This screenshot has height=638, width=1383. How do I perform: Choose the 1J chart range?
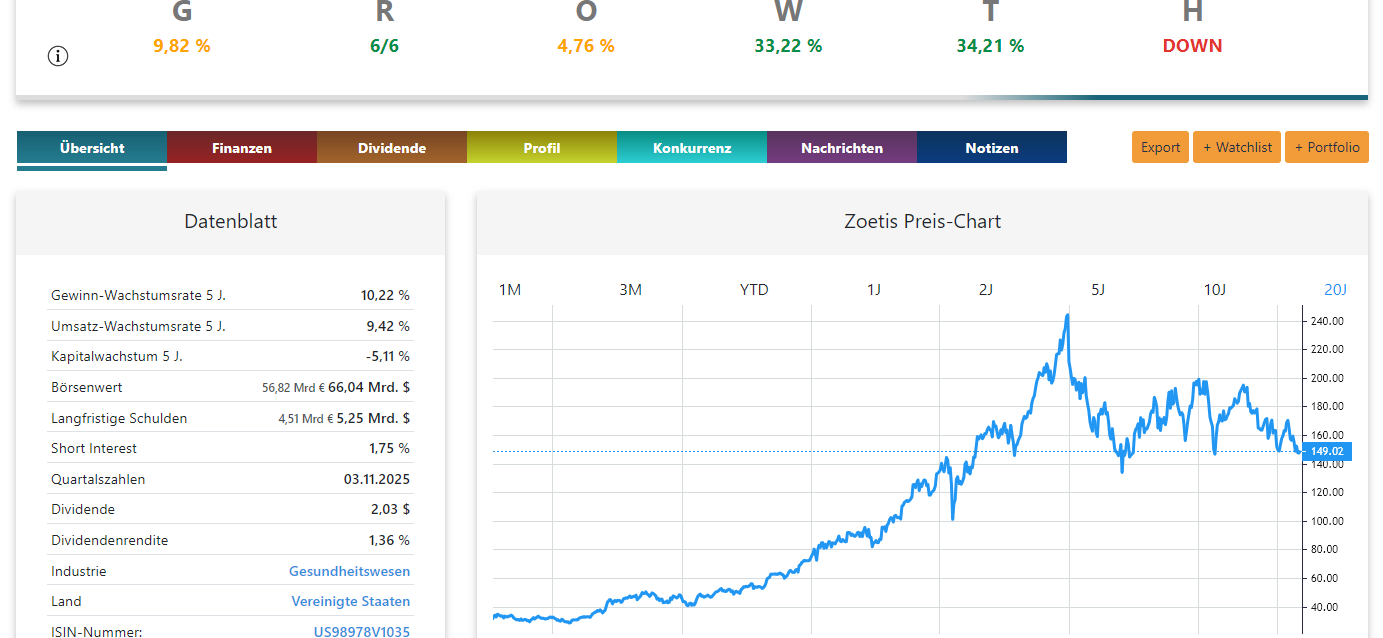[874, 290]
